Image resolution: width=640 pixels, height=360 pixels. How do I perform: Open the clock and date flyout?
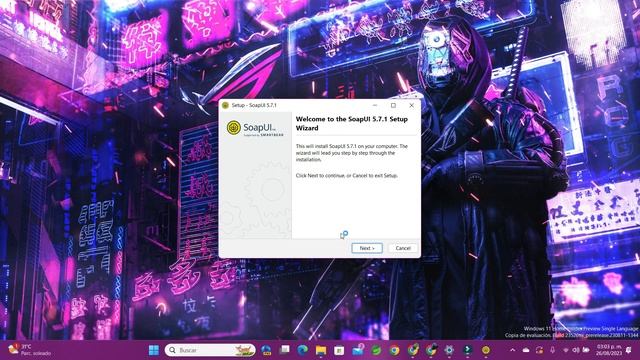point(609,350)
